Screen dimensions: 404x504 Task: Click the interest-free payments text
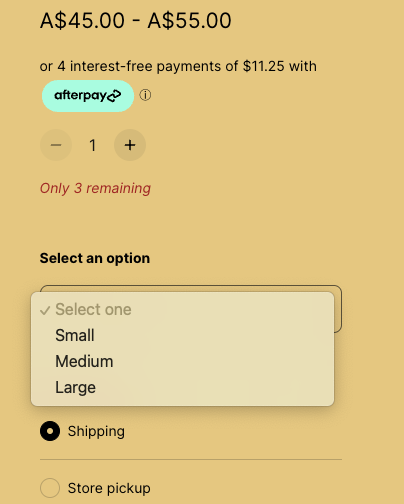(178, 66)
